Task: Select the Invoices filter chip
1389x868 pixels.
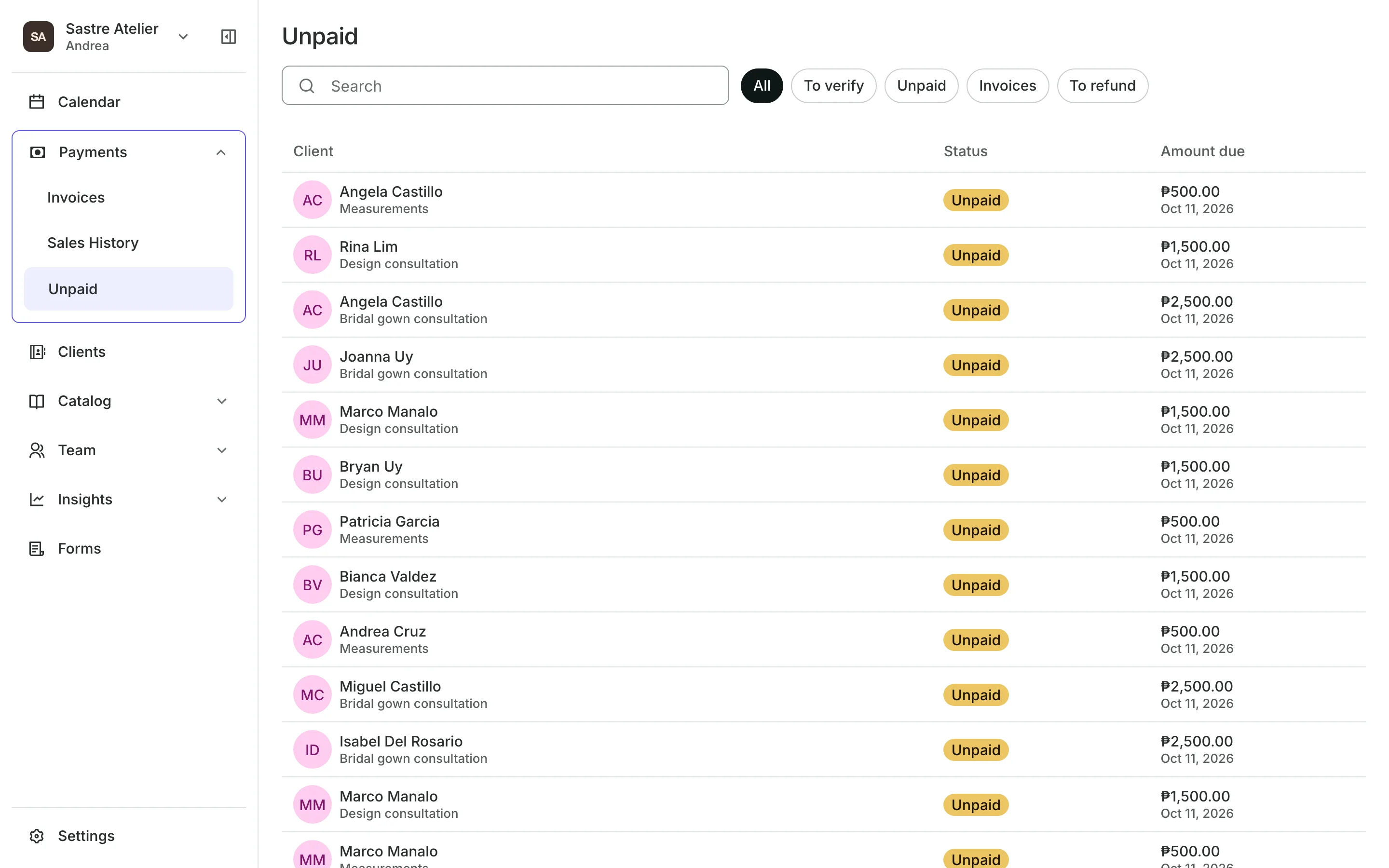Action: pos(1008,85)
